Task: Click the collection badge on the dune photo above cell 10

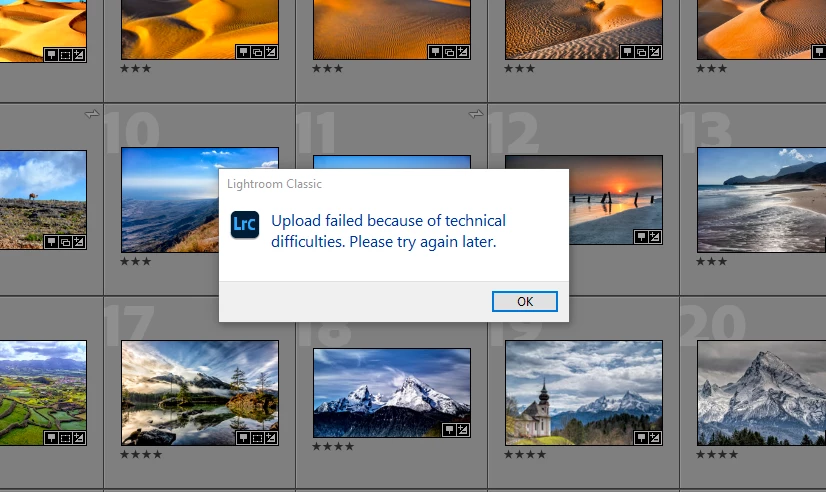Action: point(257,52)
